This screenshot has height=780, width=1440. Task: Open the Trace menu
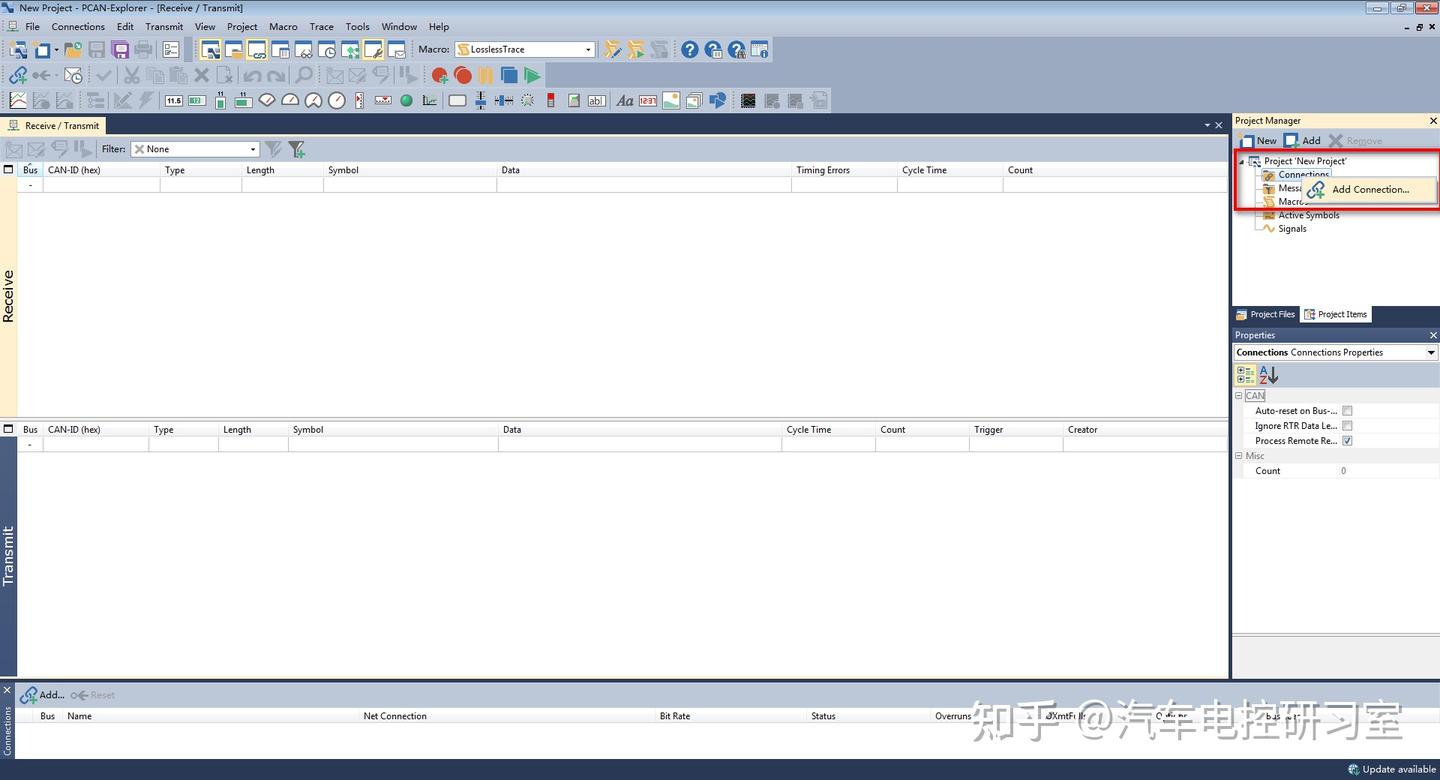click(321, 27)
